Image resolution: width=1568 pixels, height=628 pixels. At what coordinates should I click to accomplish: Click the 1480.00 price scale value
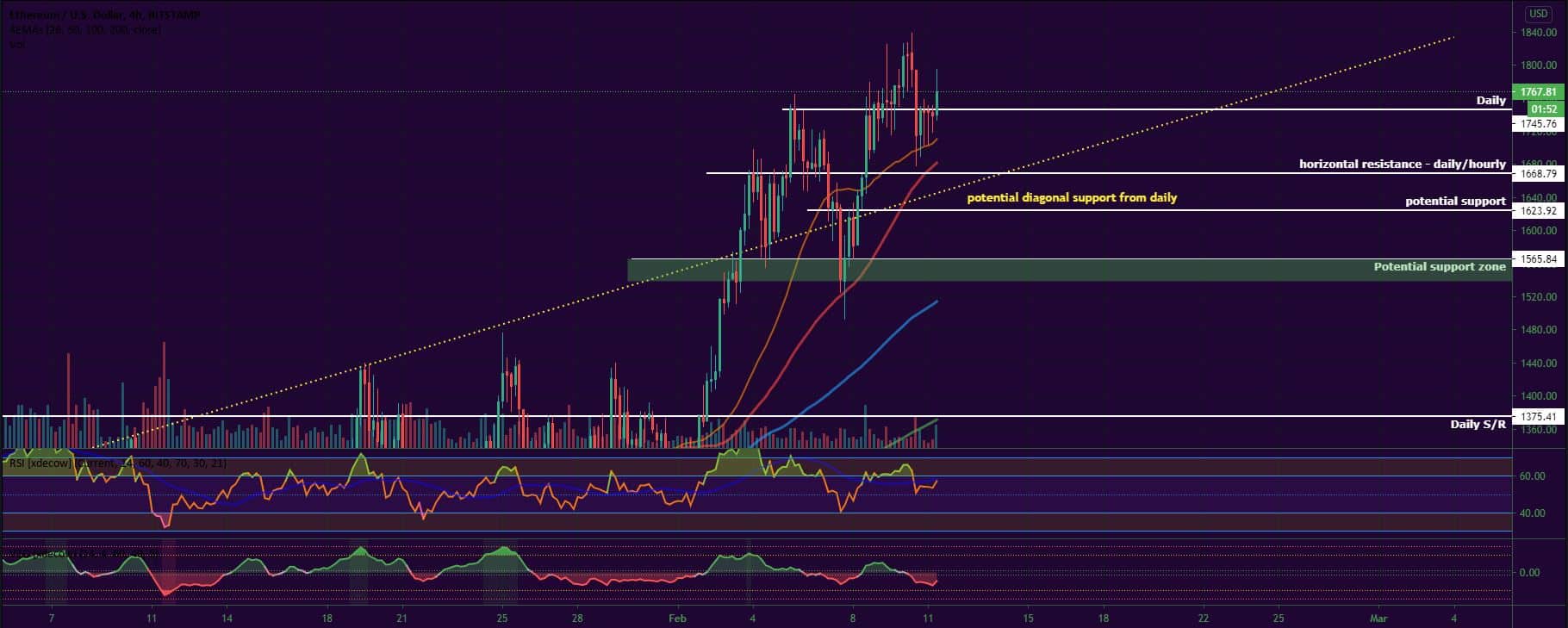1539,330
